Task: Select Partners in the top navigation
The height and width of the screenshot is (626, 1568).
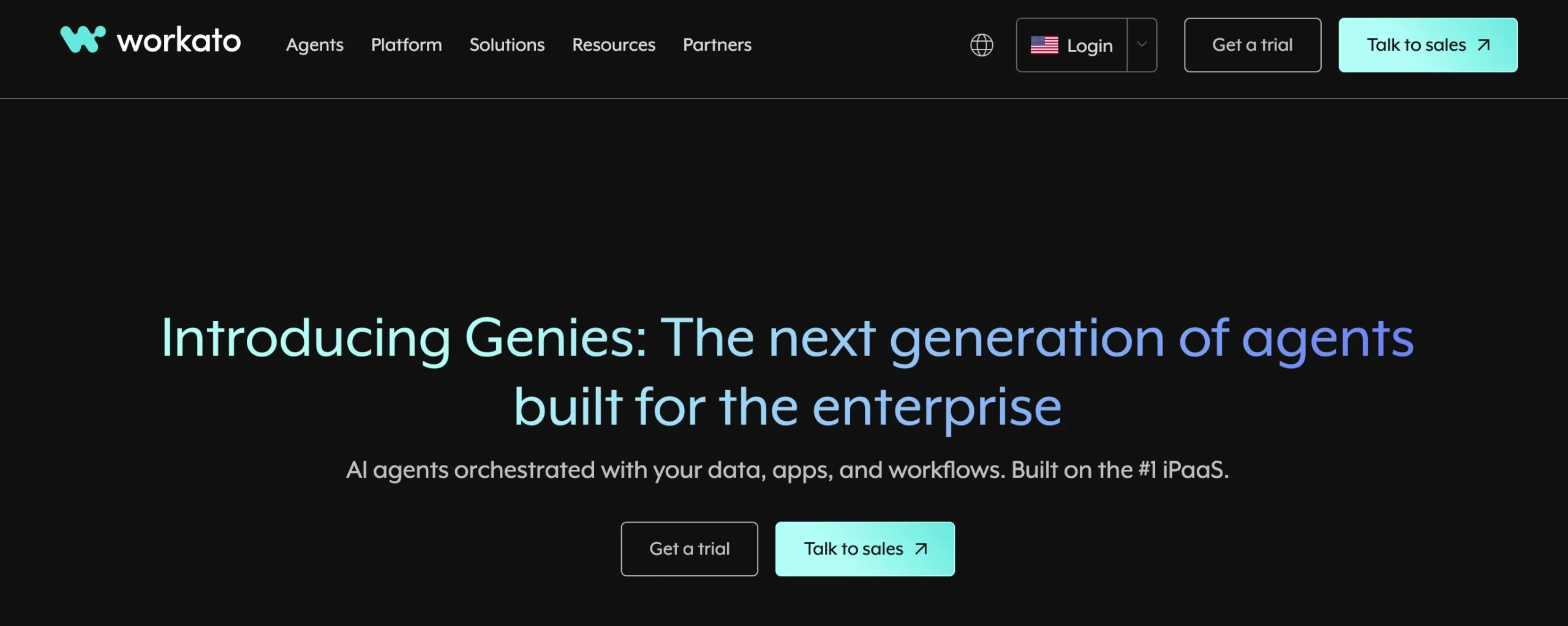Action: [x=717, y=45]
